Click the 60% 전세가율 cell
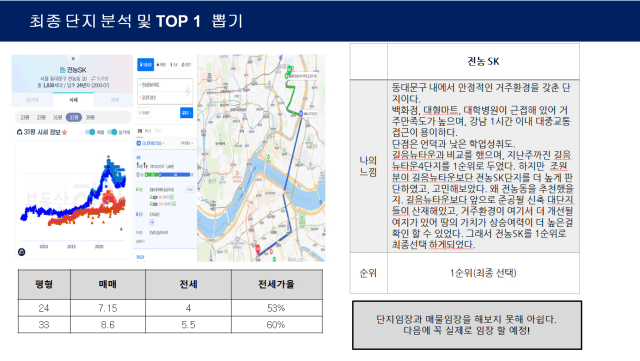The height and width of the screenshot is (361, 640). (277, 325)
